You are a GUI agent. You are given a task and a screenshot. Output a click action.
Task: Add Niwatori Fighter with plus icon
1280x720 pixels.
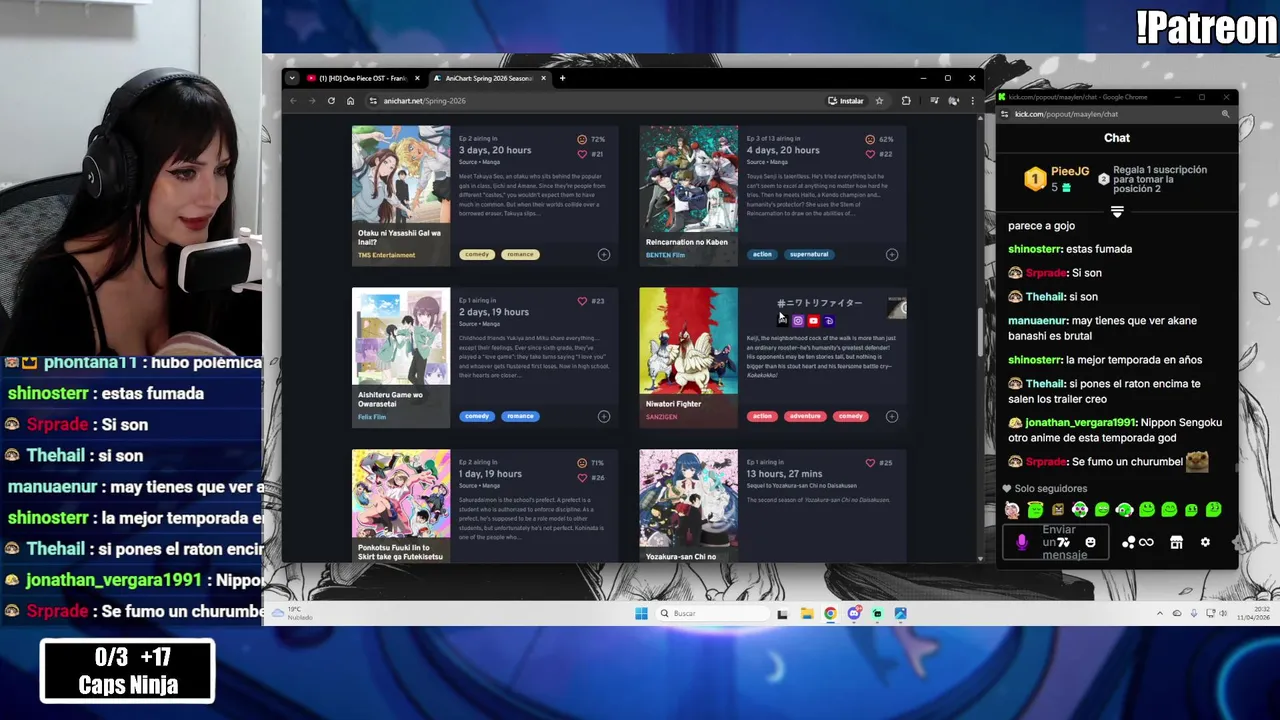(892, 416)
